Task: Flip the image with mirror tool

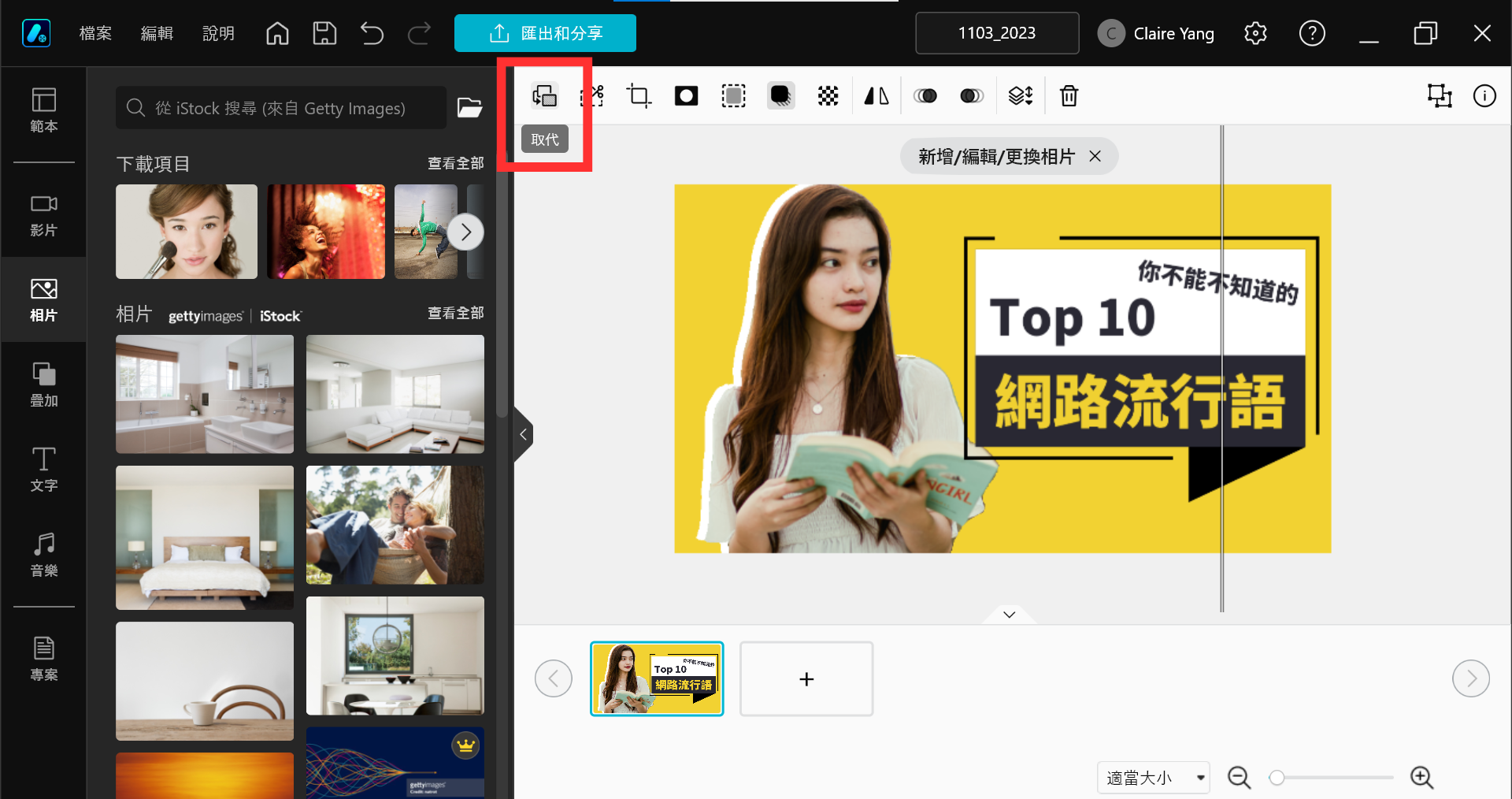Action: point(876,96)
